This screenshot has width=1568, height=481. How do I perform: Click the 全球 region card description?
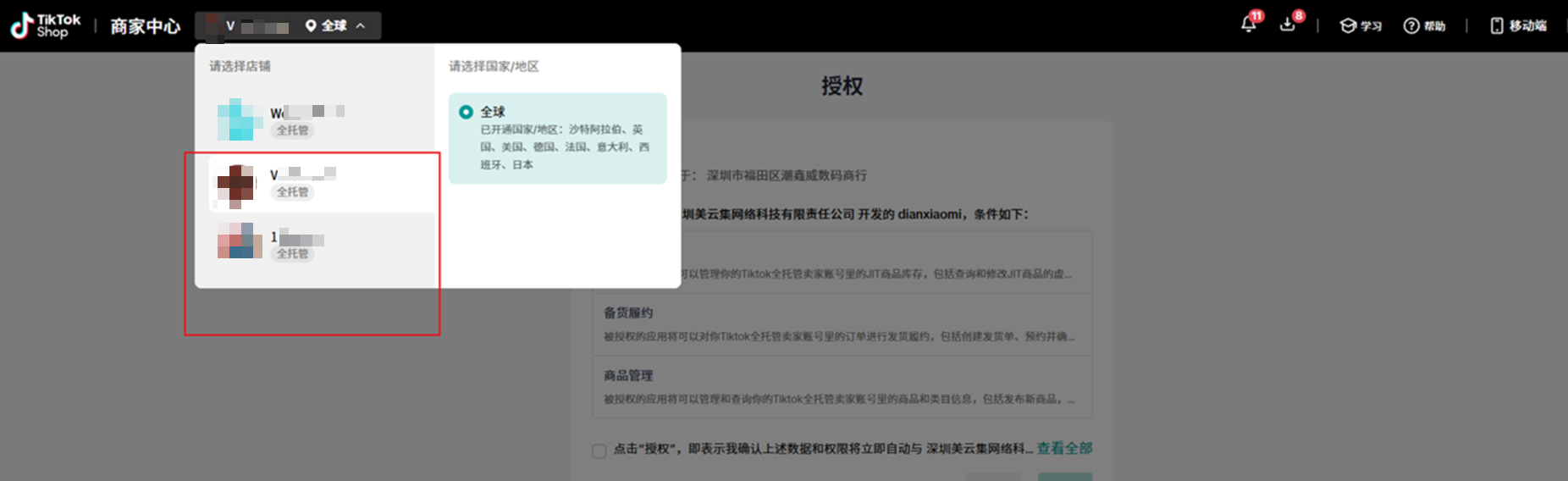click(x=564, y=147)
